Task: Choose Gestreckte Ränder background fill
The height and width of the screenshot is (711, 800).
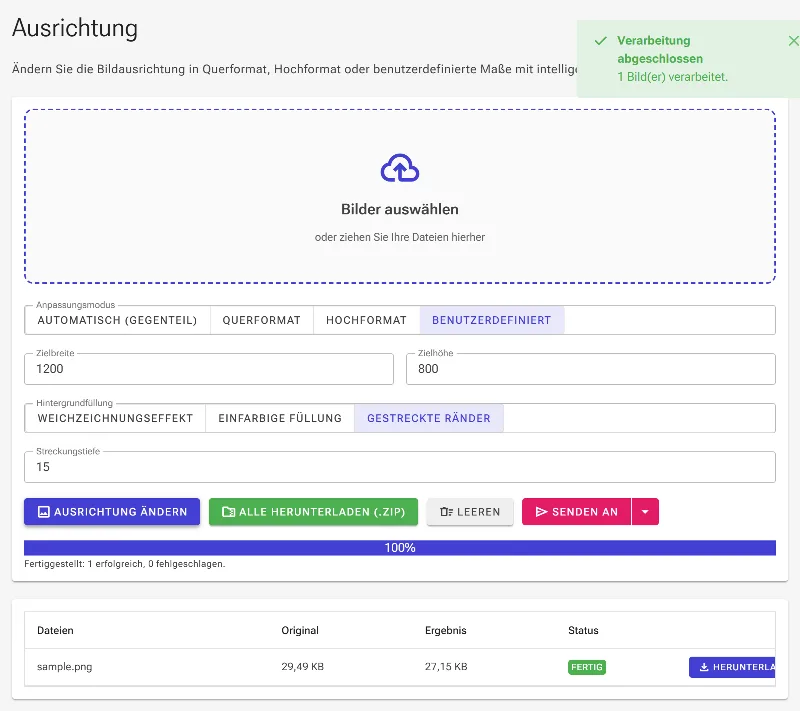Action: coord(429,418)
